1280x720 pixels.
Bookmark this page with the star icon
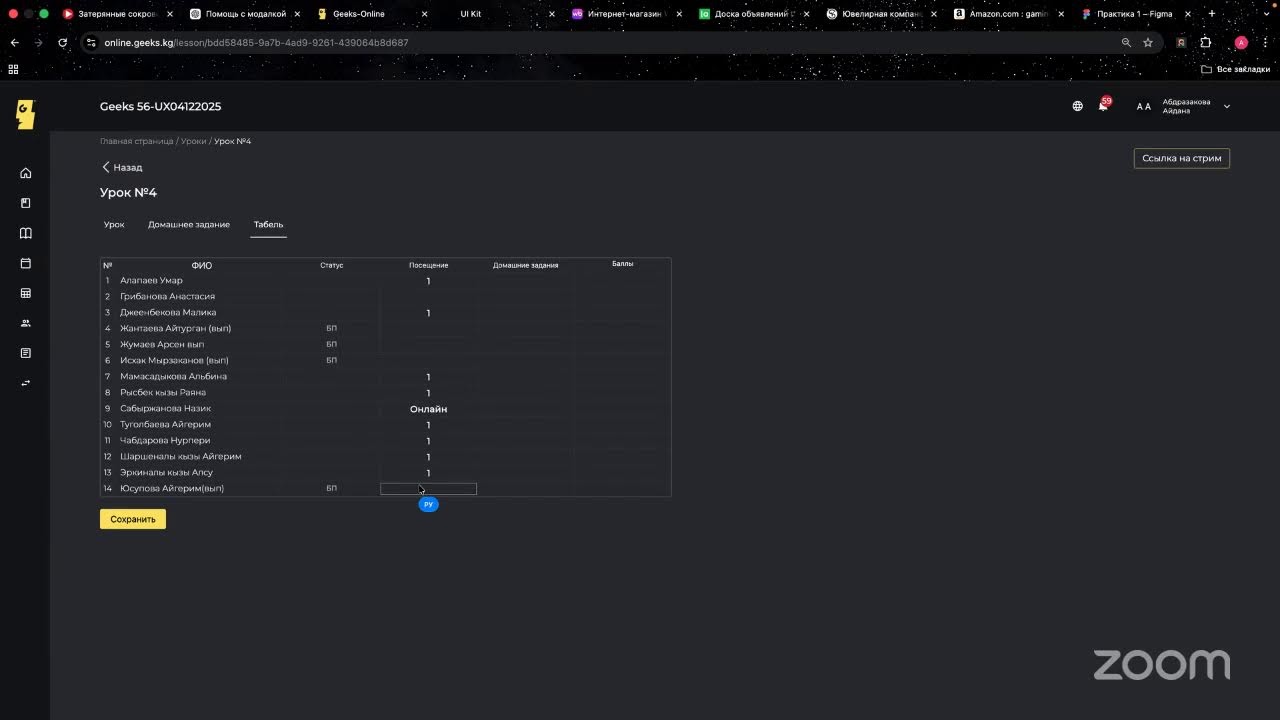click(x=1148, y=43)
